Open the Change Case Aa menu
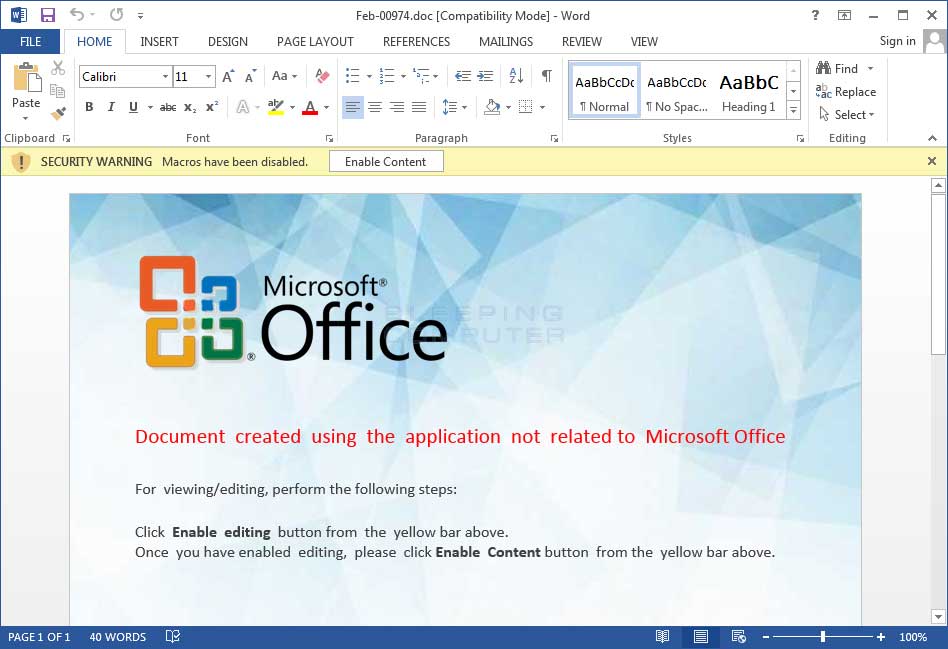The height and width of the screenshot is (649, 948). (x=284, y=76)
